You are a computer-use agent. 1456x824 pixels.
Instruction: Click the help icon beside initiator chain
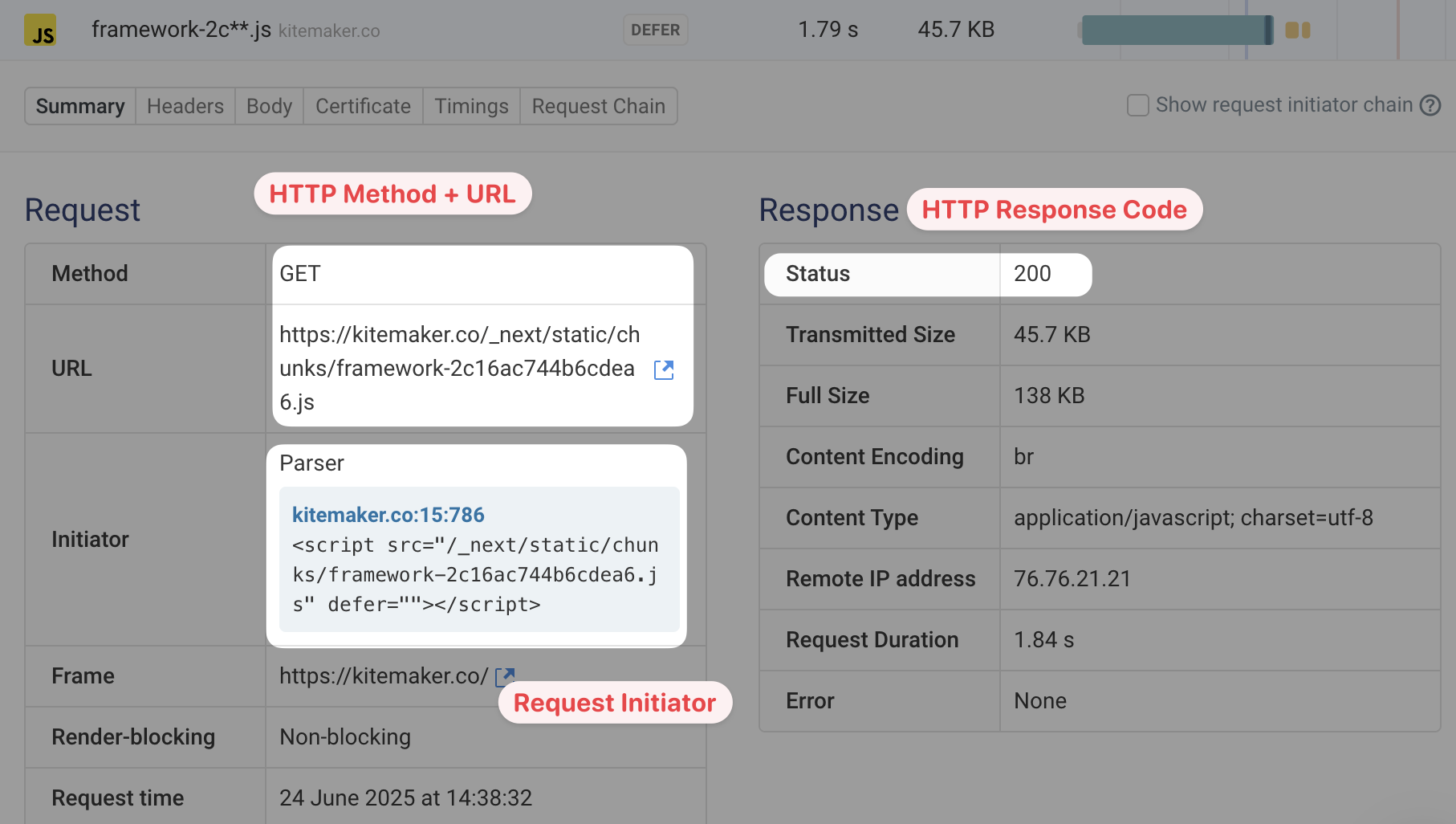tap(1430, 105)
